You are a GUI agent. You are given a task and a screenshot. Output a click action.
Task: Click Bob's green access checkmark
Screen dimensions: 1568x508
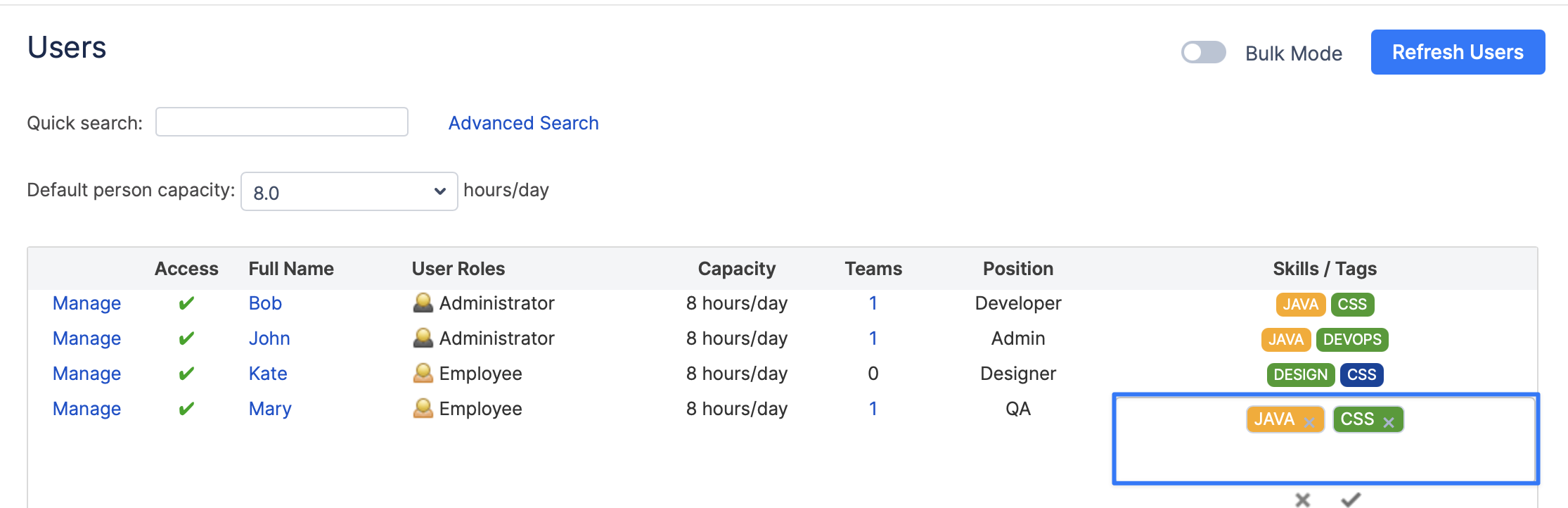pos(186,303)
